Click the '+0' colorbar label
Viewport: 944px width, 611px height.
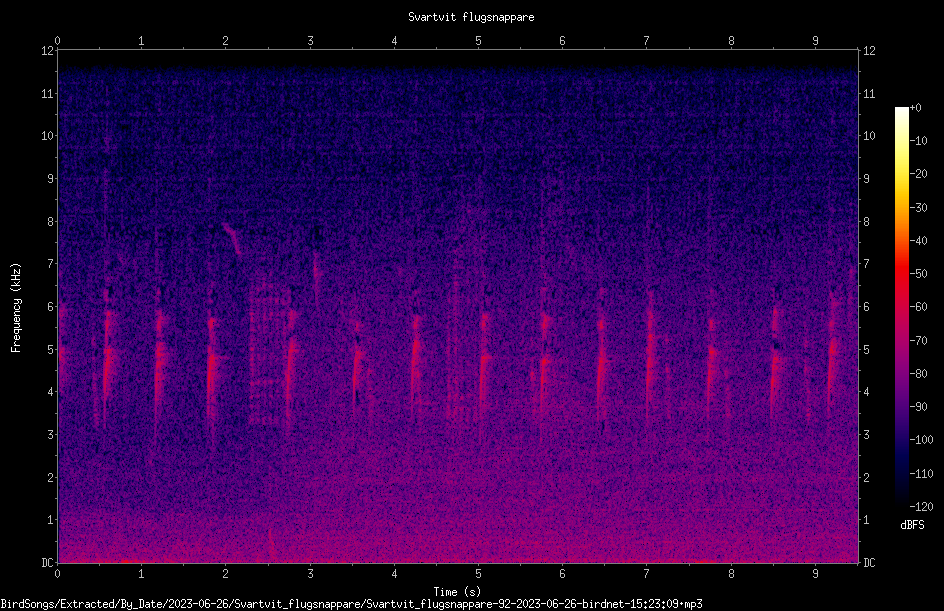pyautogui.click(x=915, y=108)
